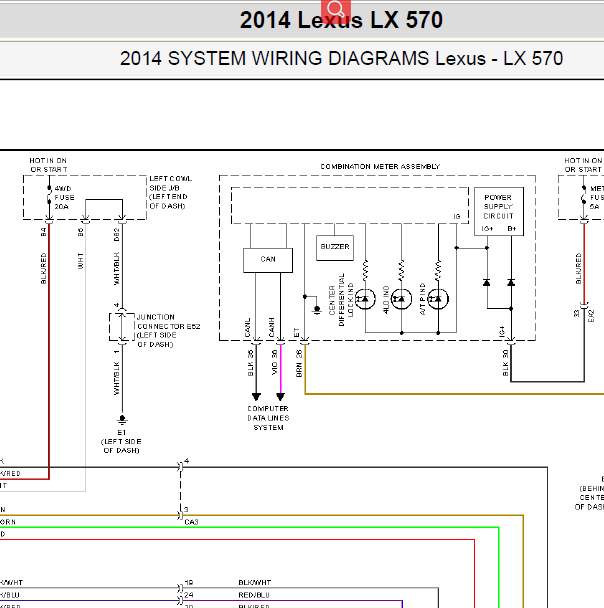This screenshot has height=608, width=604.
Task: Click the "4LO IND" label
Action: tap(386, 300)
